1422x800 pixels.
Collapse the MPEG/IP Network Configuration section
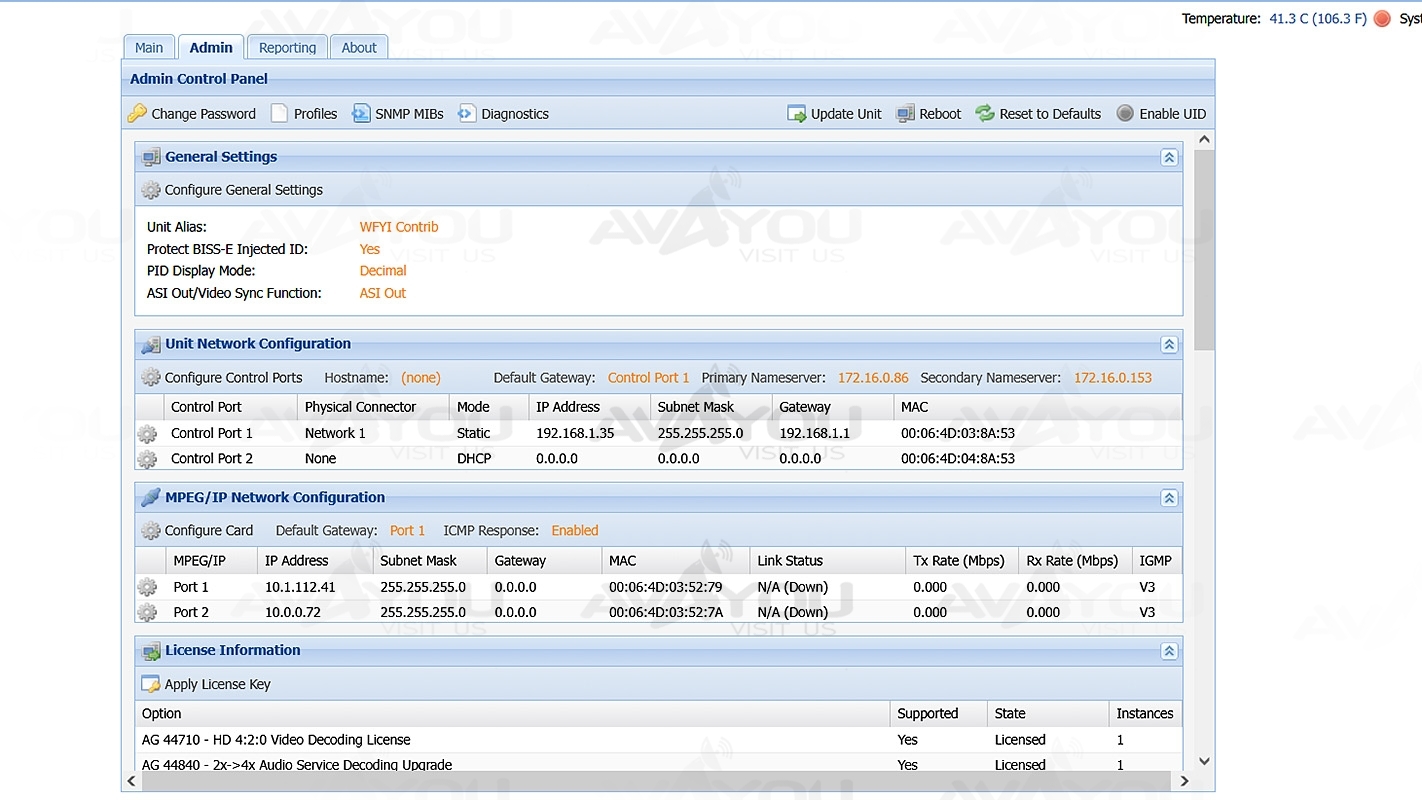1168,498
